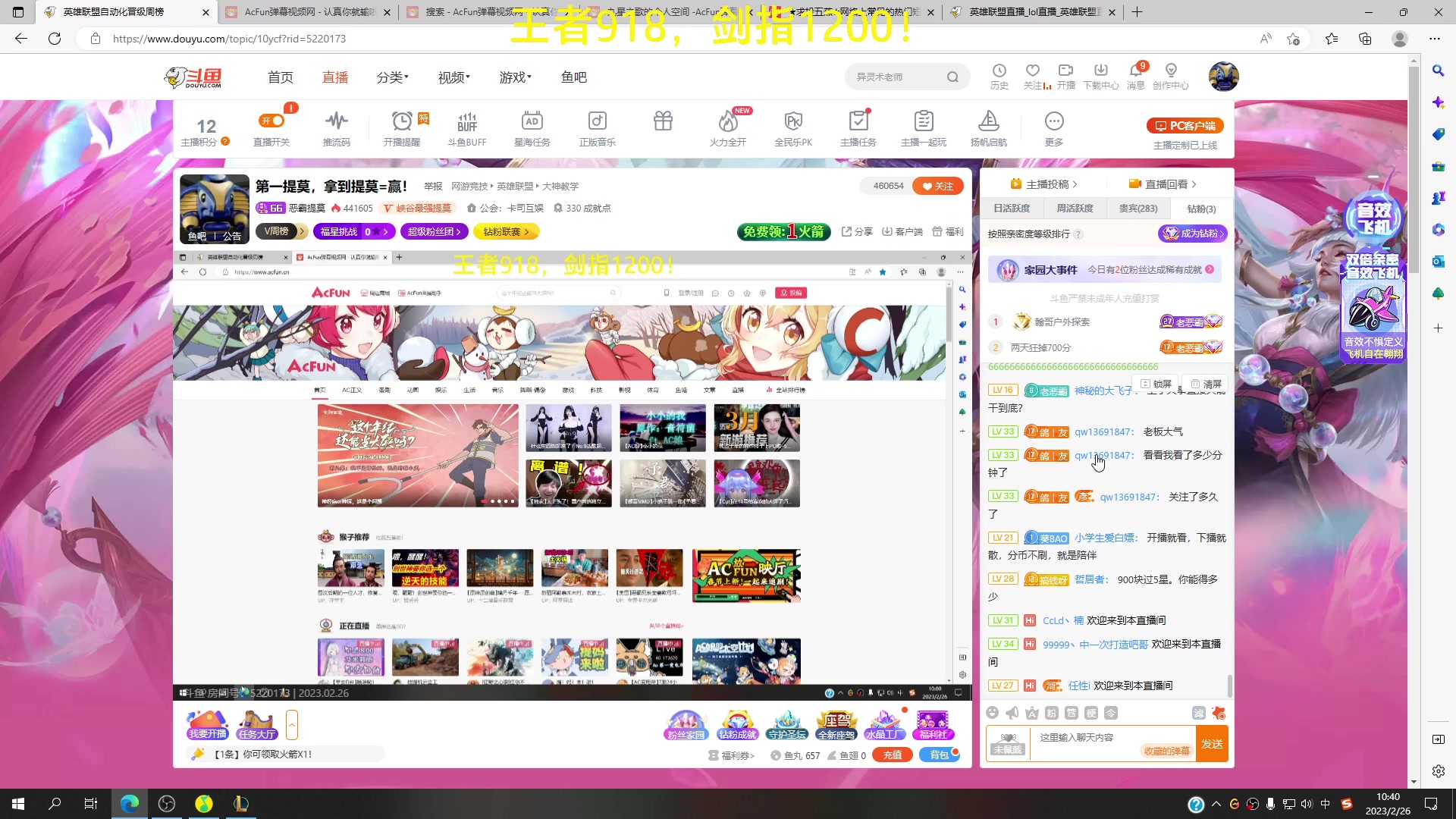Open 粉丝家园 at the bottom bar

[x=685, y=726]
